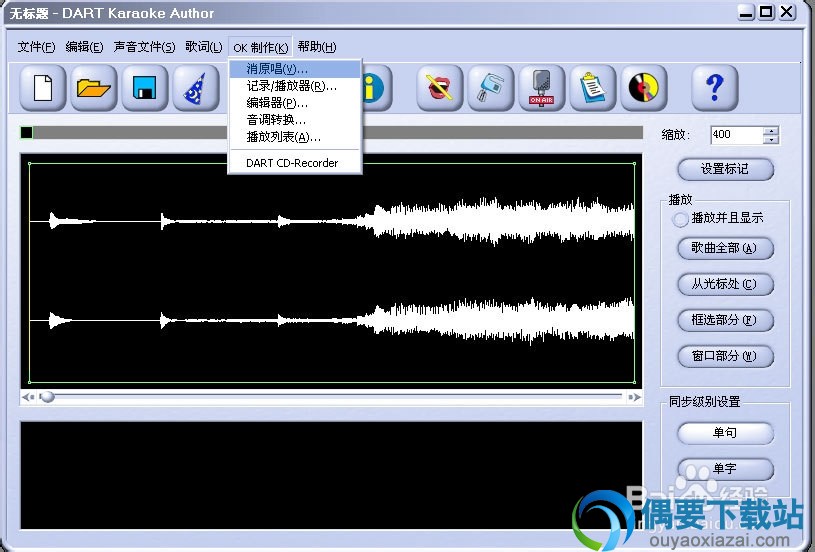Click the remove vocals lips icon

(440, 88)
